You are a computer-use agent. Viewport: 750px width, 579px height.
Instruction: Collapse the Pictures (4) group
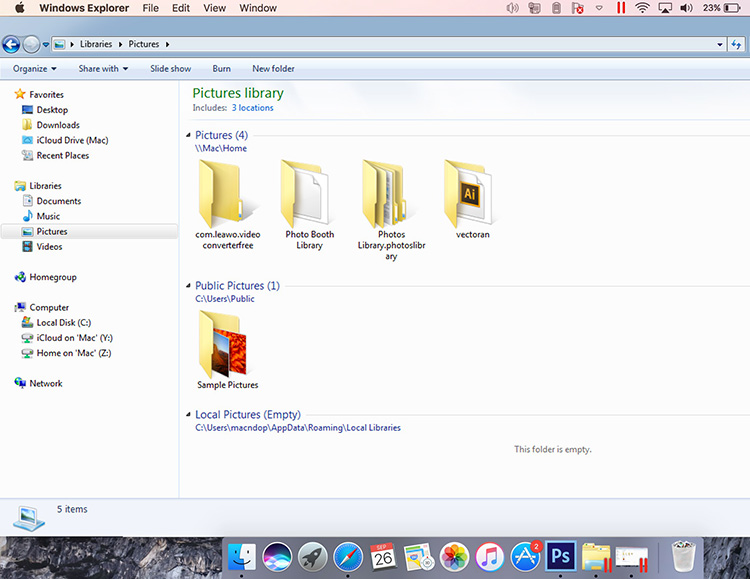pyautogui.click(x=188, y=135)
